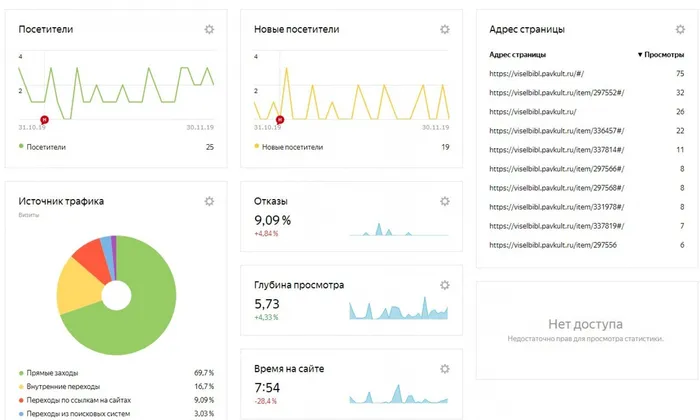700x420 pixels.
Task: Click the Отказы value 9,09 %
Action: 272,220
